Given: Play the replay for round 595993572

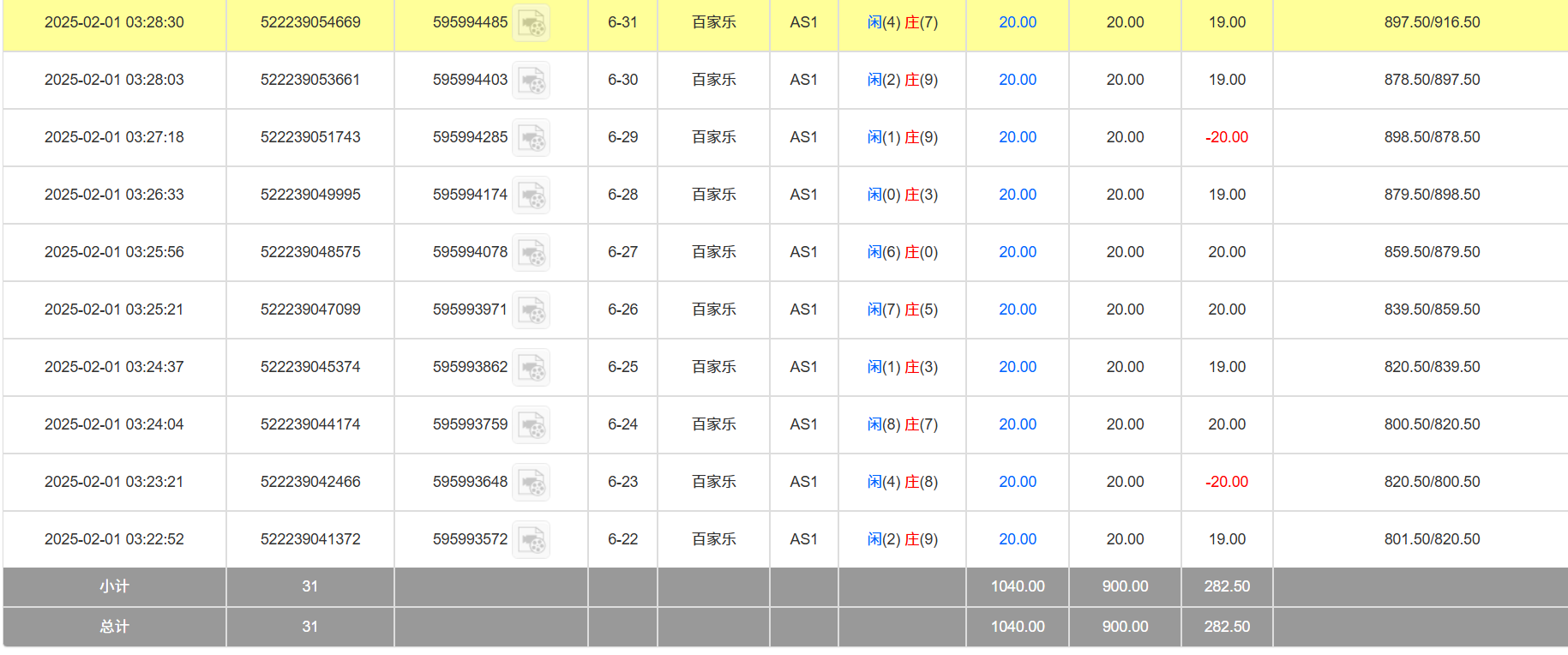Looking at the screenshot, I should tap(532, 540).
